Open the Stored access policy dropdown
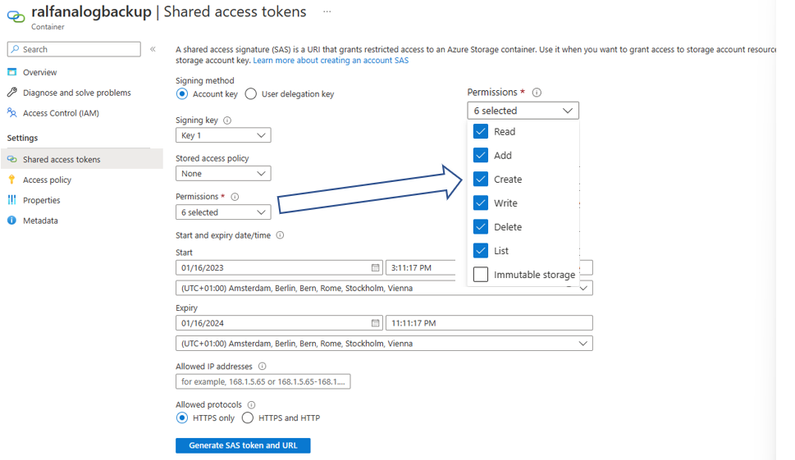 pos(223,173)
